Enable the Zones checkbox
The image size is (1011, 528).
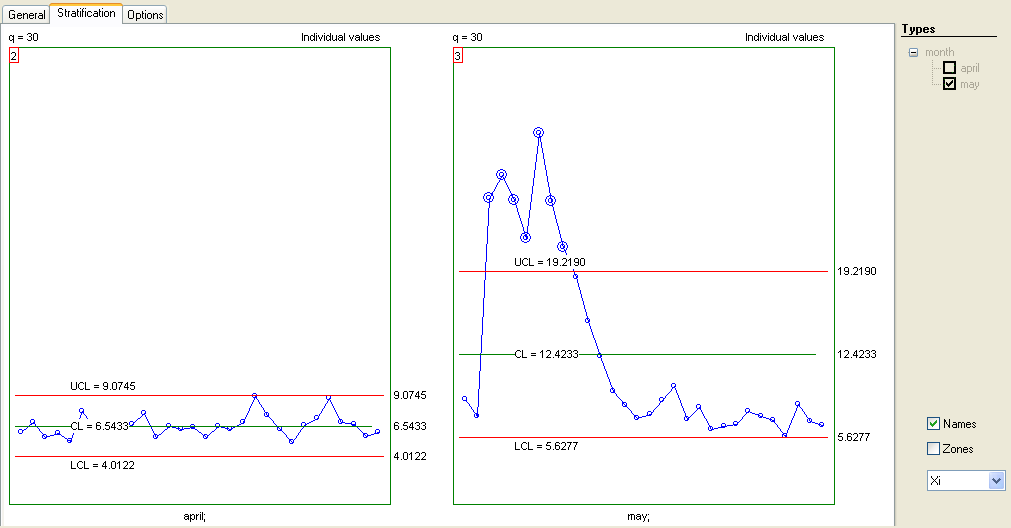934,449
